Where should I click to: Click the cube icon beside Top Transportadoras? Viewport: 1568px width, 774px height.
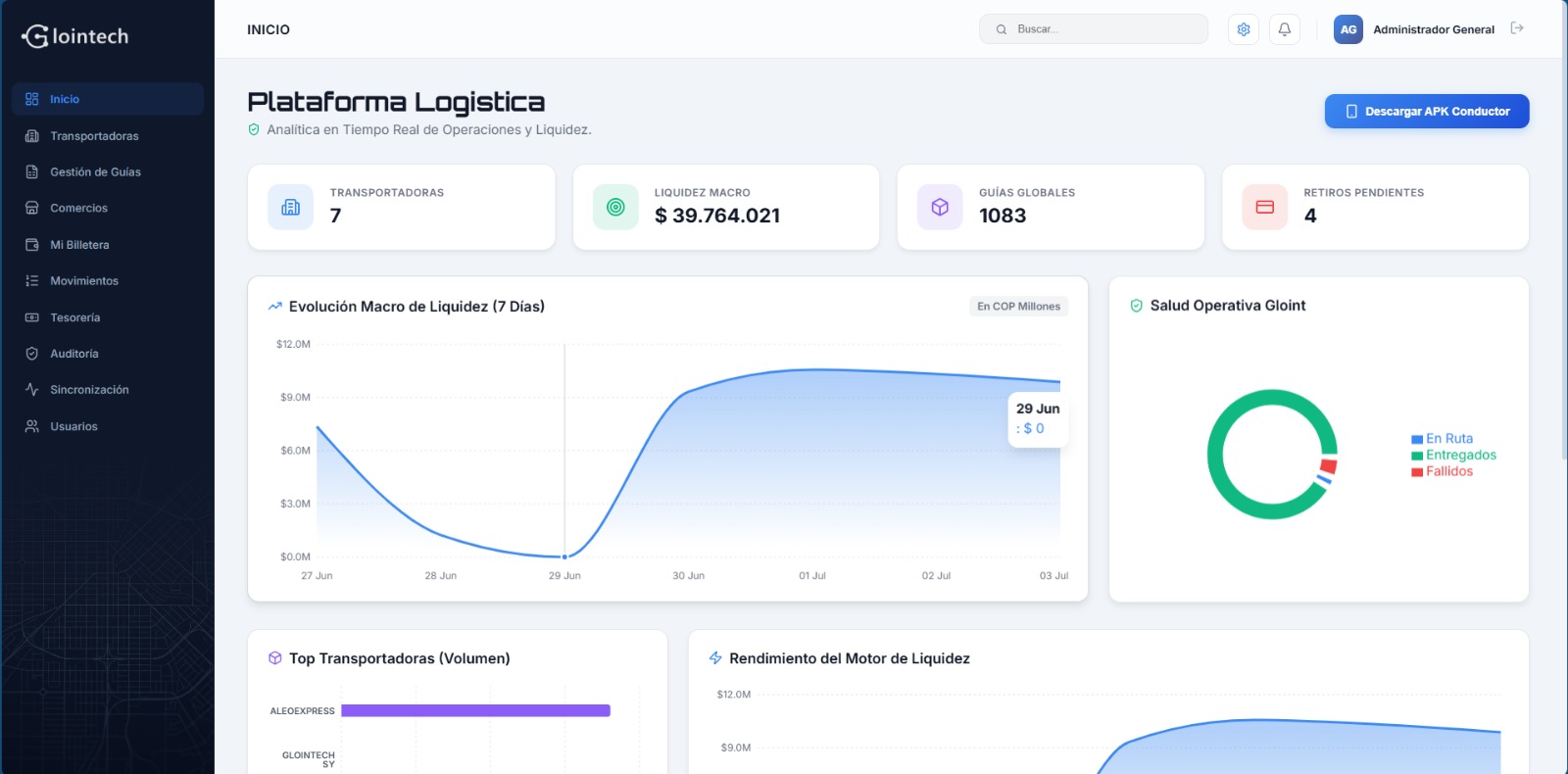coord(275,658)
